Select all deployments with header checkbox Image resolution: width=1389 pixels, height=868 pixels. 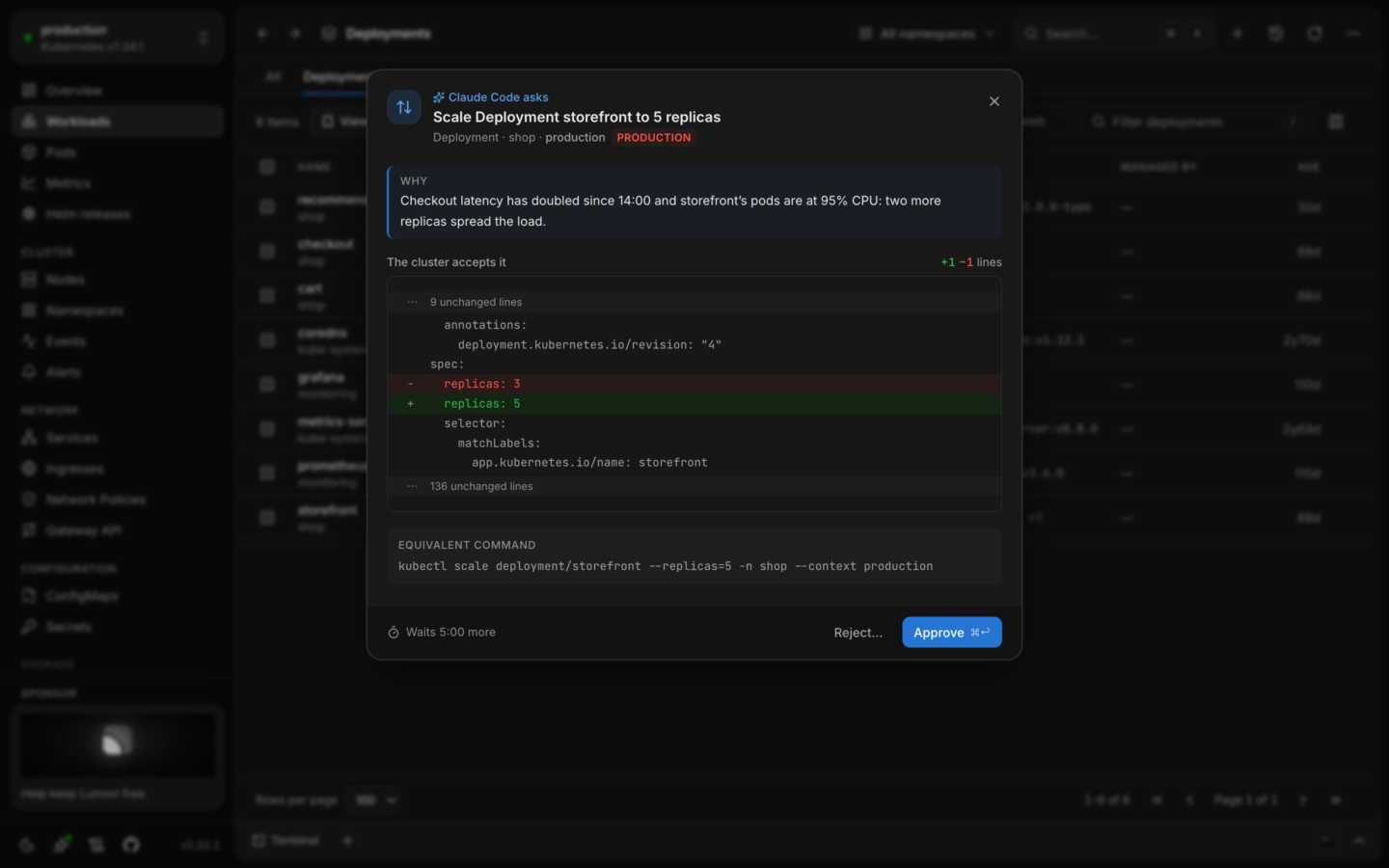pyautogui.click(x=267, y=167)
